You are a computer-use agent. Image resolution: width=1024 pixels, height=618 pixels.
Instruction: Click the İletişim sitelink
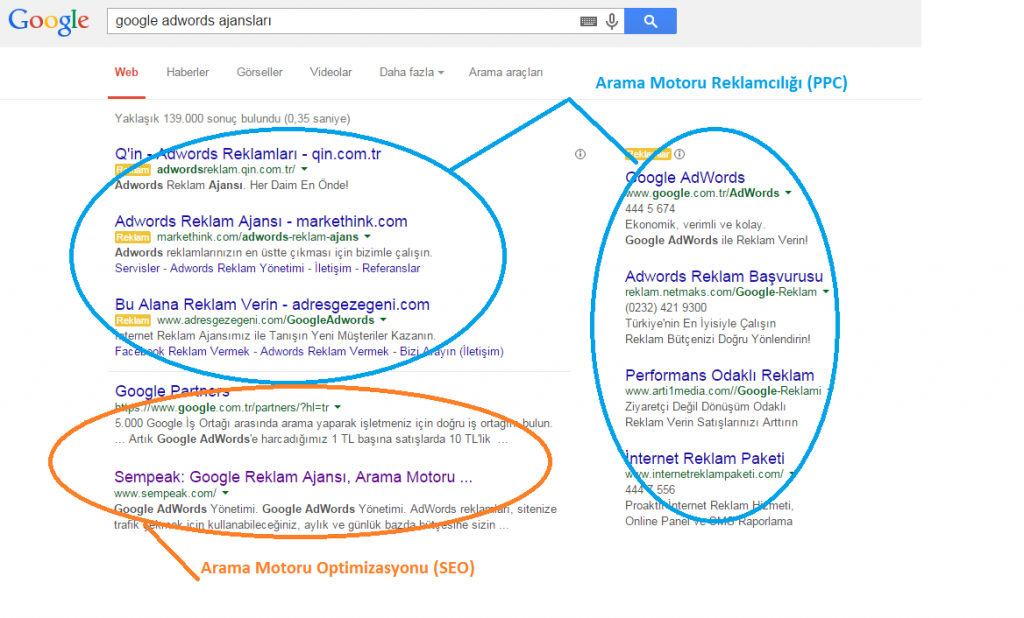[x=333, y=268]
